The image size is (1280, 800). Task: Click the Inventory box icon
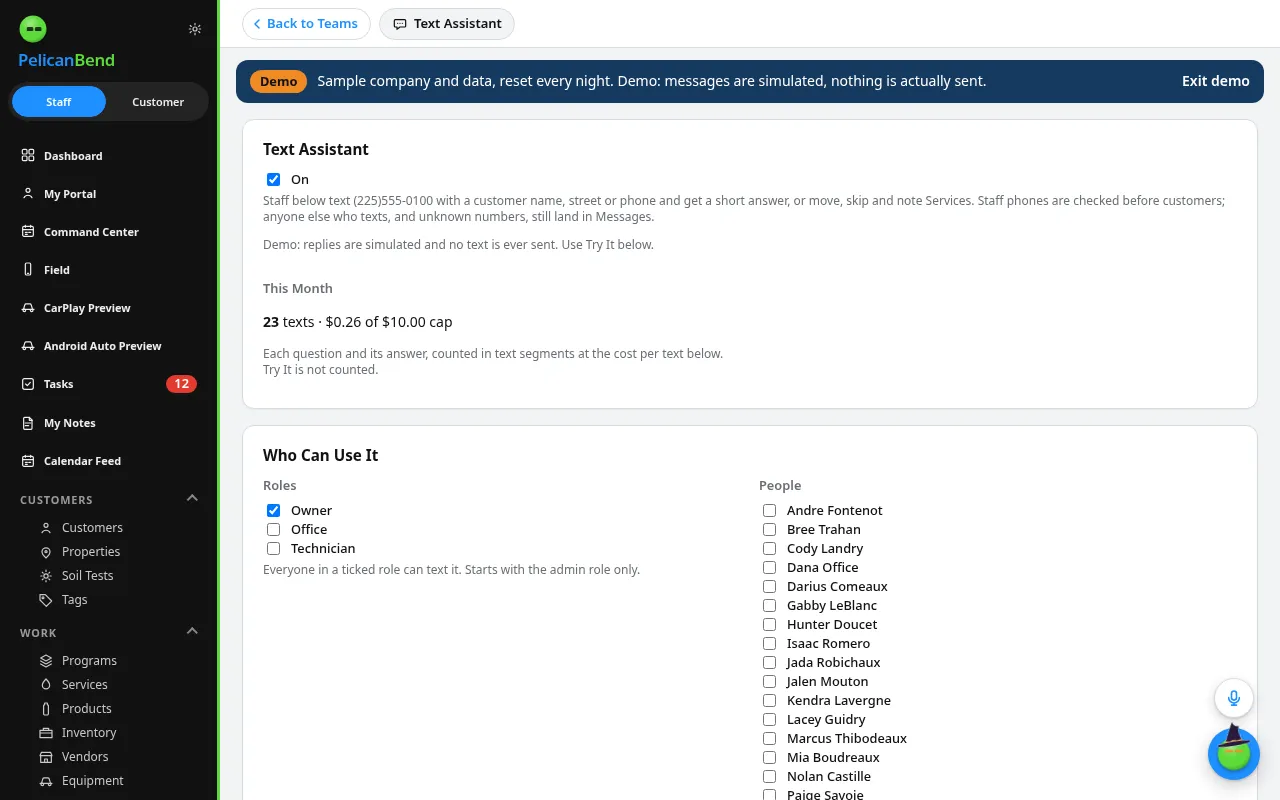(45, 733)
